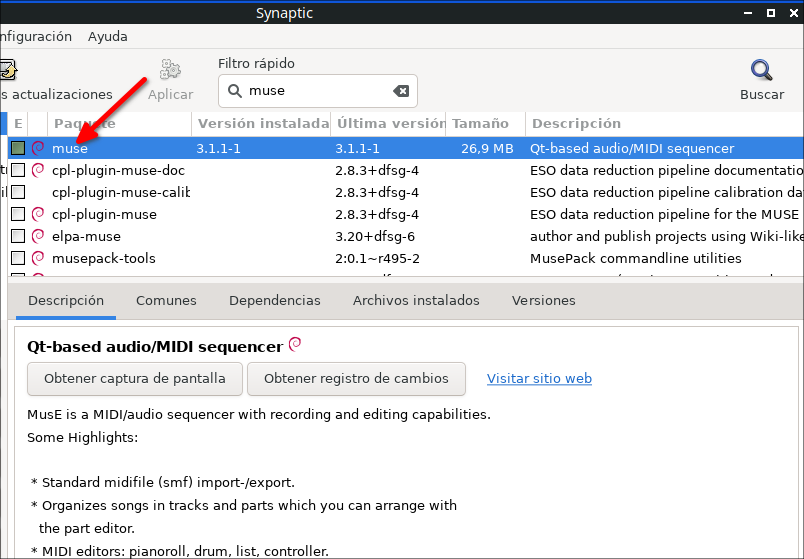This screenshot has height=559, width=804.
Task: Open the Visitar sitio web link
Action: click(x=539, y=378)
